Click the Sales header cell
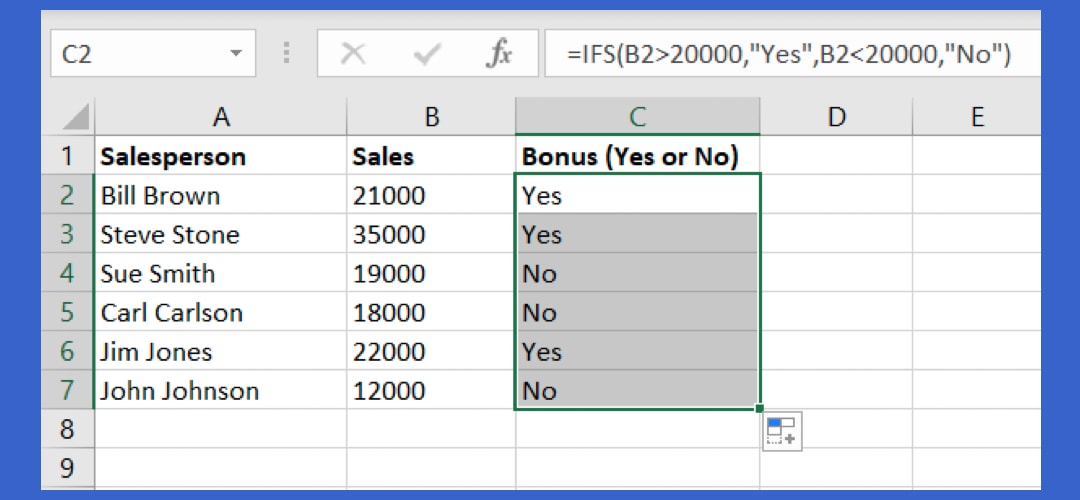Viewport: 1080px width, 500px height. click(431, 156)
